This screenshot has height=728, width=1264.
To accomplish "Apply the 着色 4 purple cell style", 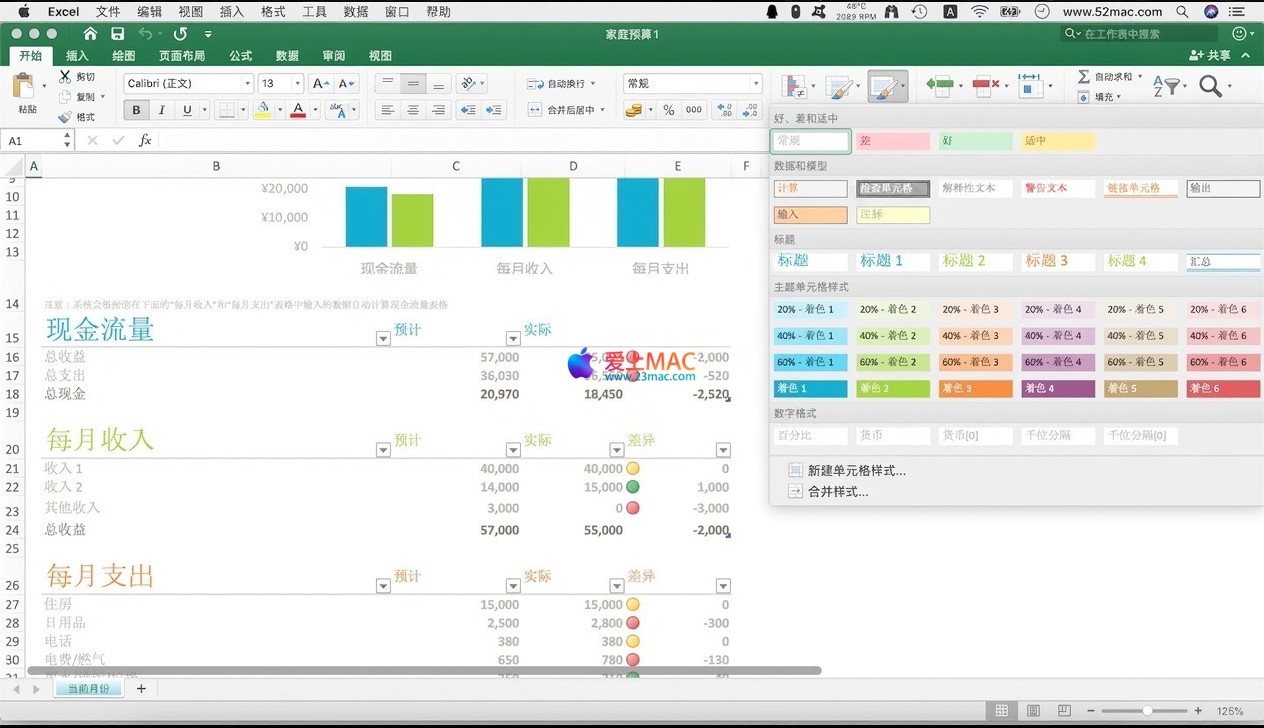I will [1059, 388].
